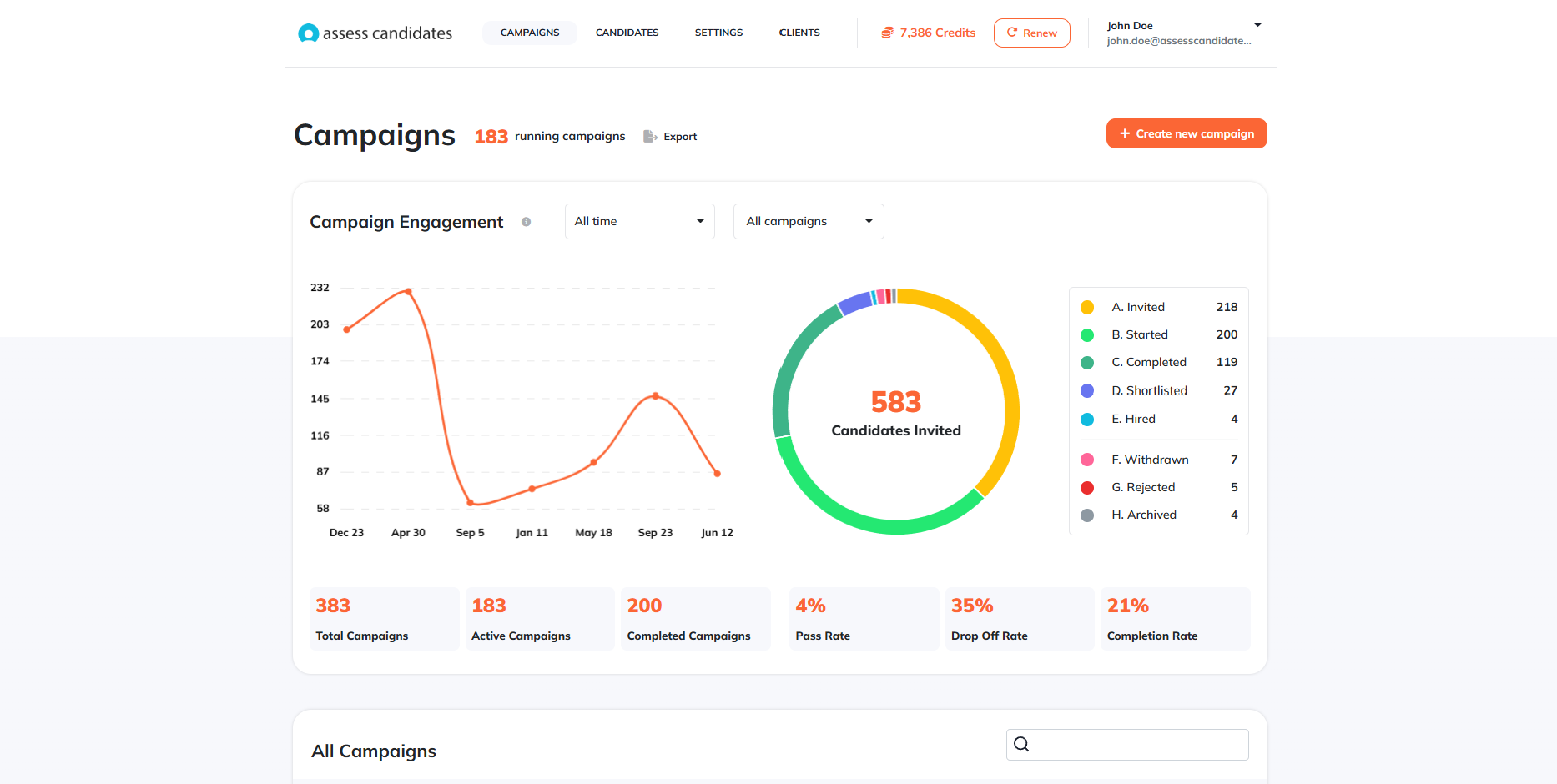Click the credits coin stack icon
Viewport: 1557px width, 784px height.
point(887,33)
